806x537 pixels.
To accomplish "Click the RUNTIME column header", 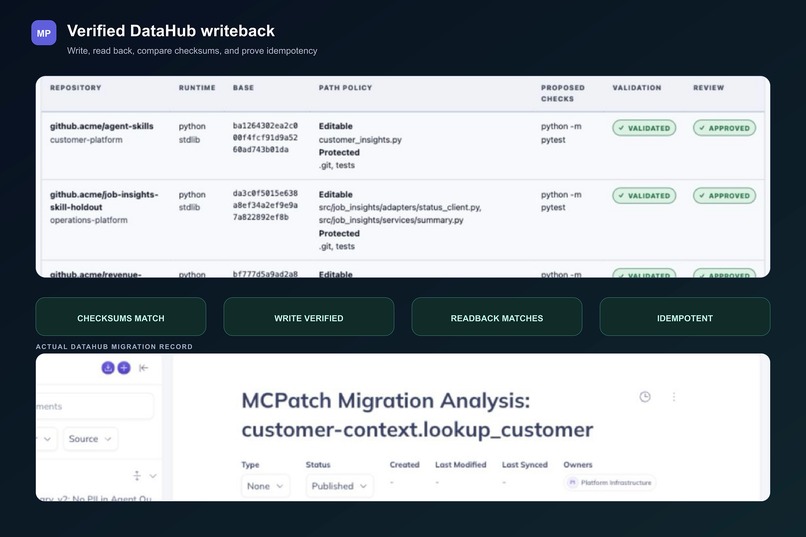I will tap(197, 88).
